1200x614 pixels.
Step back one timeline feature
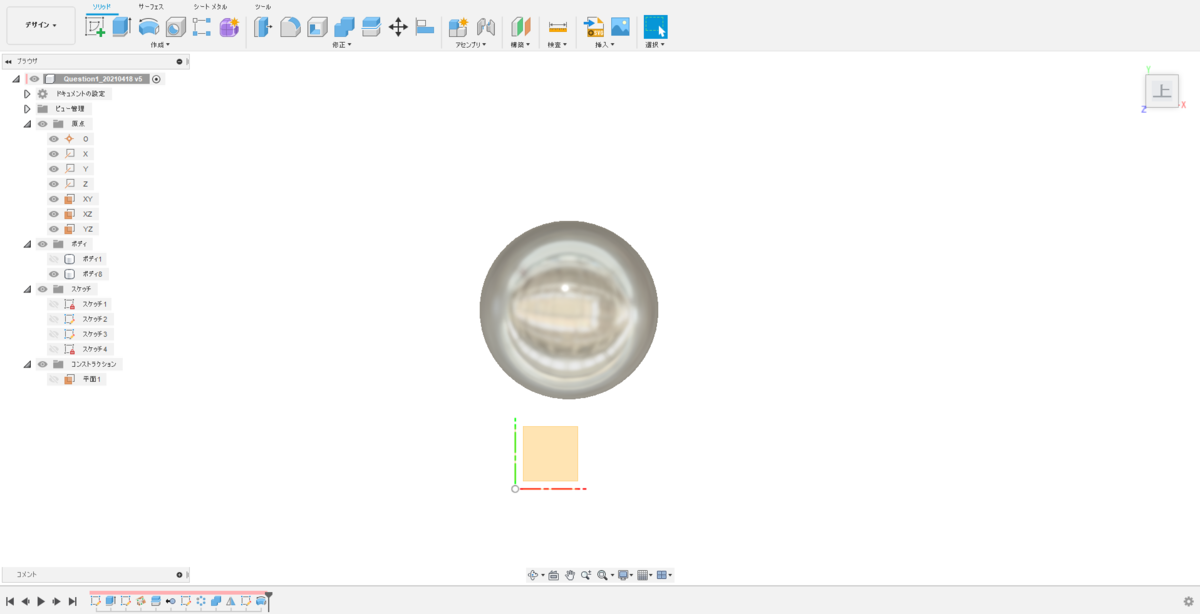[25, 601]
